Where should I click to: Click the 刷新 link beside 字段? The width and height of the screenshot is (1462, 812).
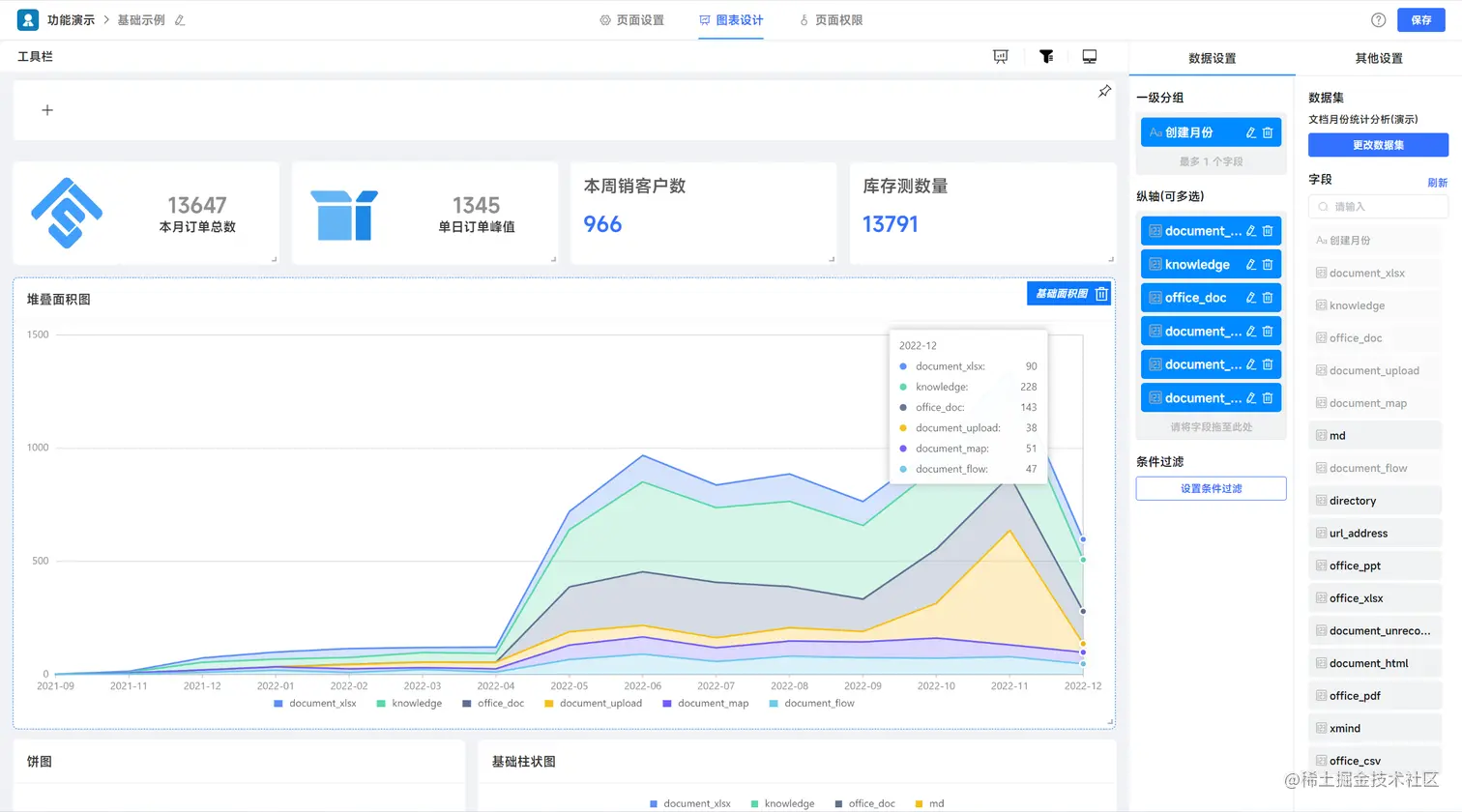[1438, 183]
